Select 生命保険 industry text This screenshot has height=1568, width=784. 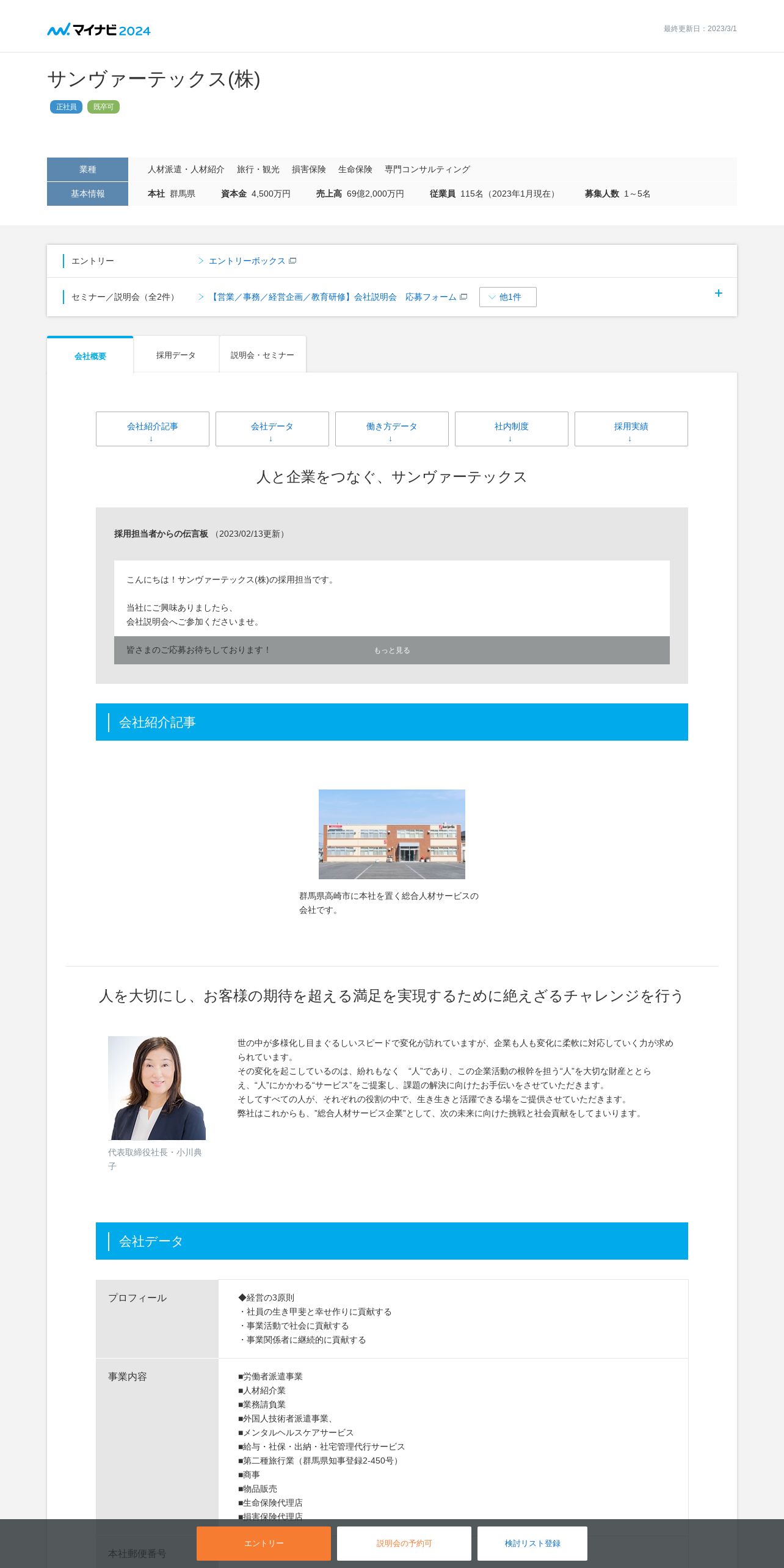pyautogui.click(x=355, y=169)
